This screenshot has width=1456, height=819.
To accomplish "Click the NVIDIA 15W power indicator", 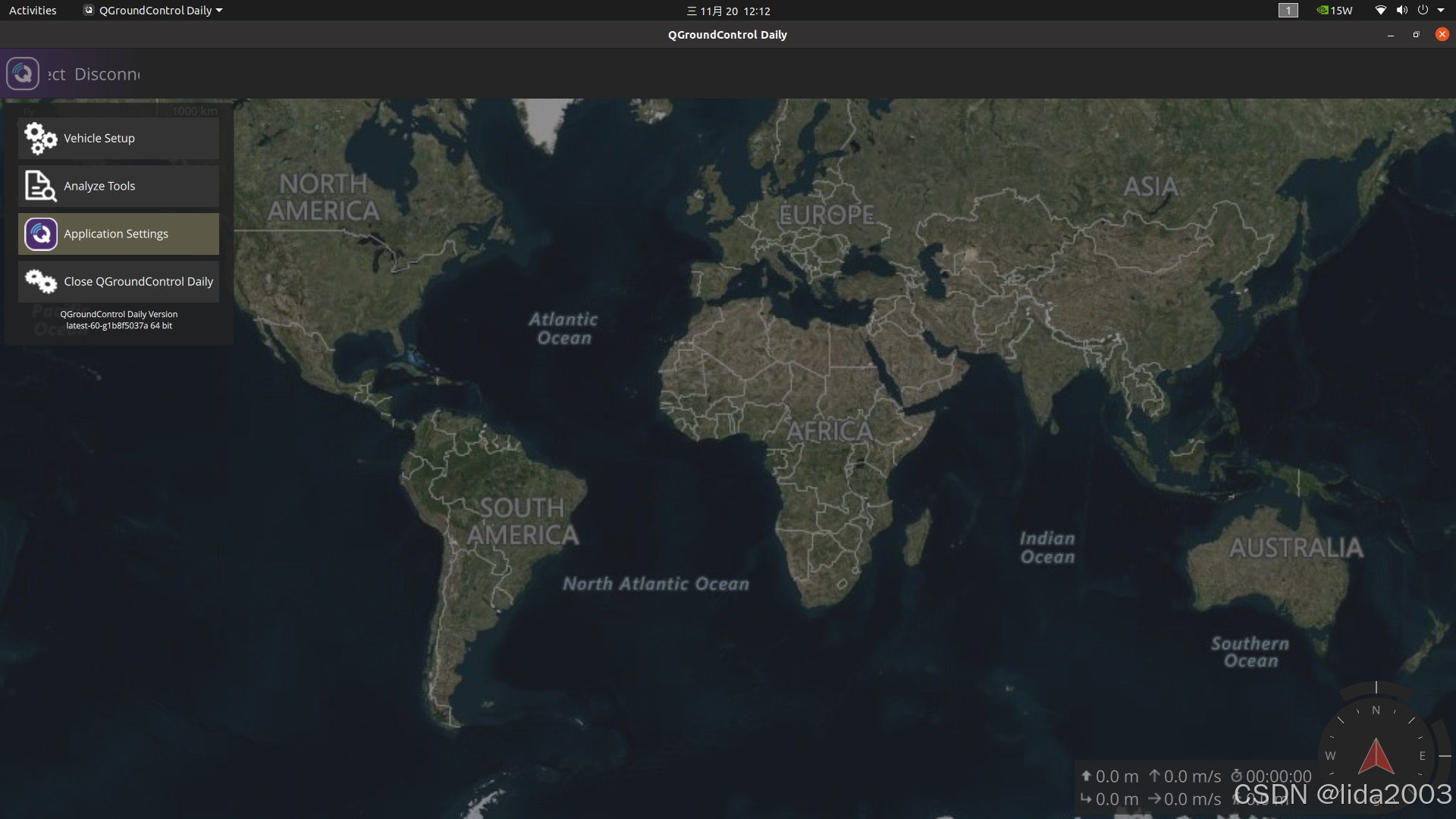I will click(x=1335, y=11).
